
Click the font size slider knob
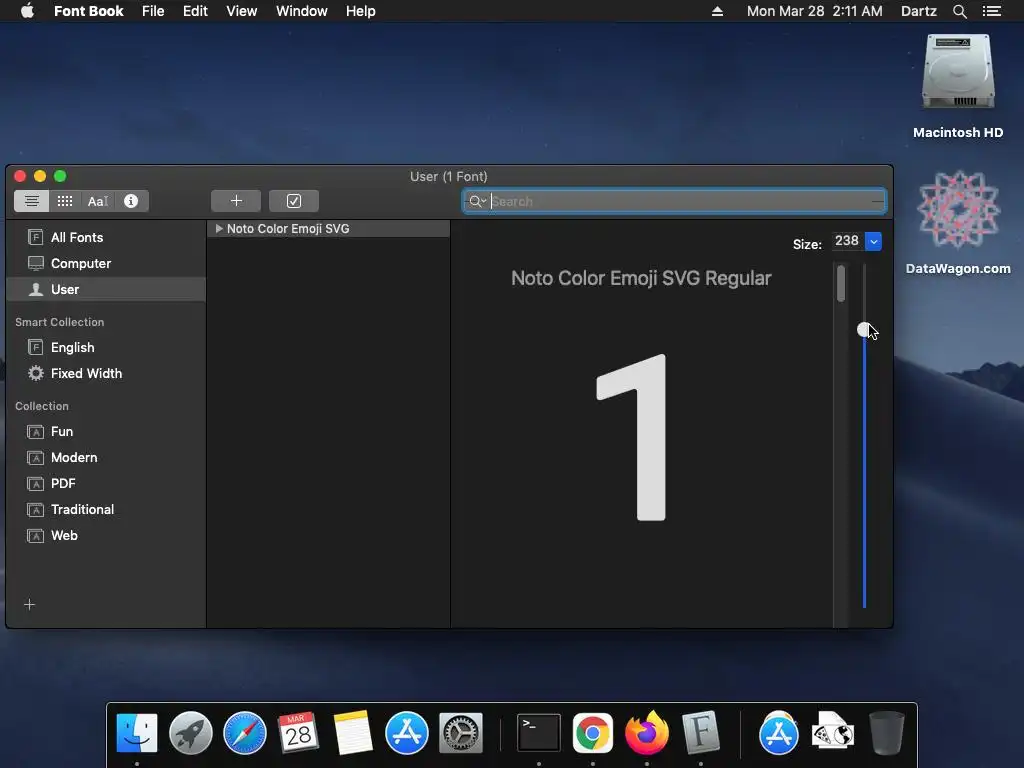point(864,330)
